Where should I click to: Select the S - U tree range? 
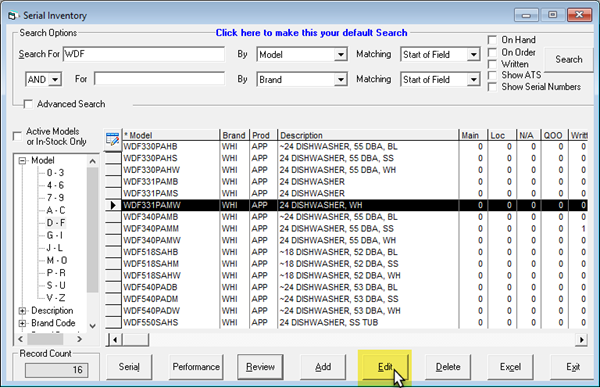click(56, 285)
